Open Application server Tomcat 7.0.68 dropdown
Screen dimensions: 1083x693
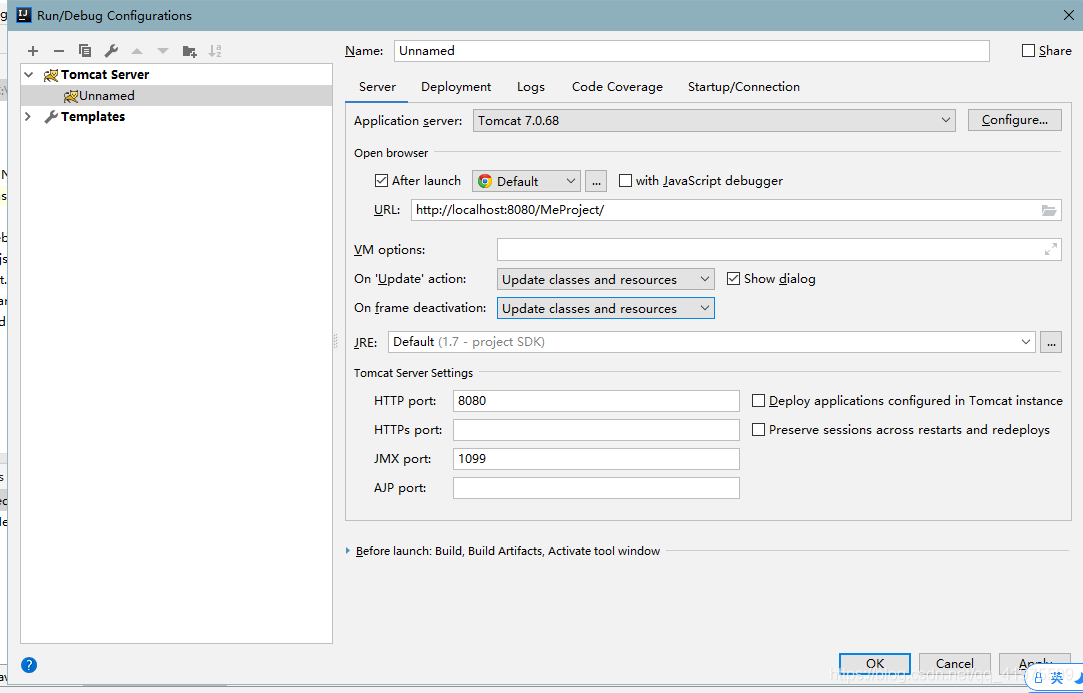pos(714,120)
